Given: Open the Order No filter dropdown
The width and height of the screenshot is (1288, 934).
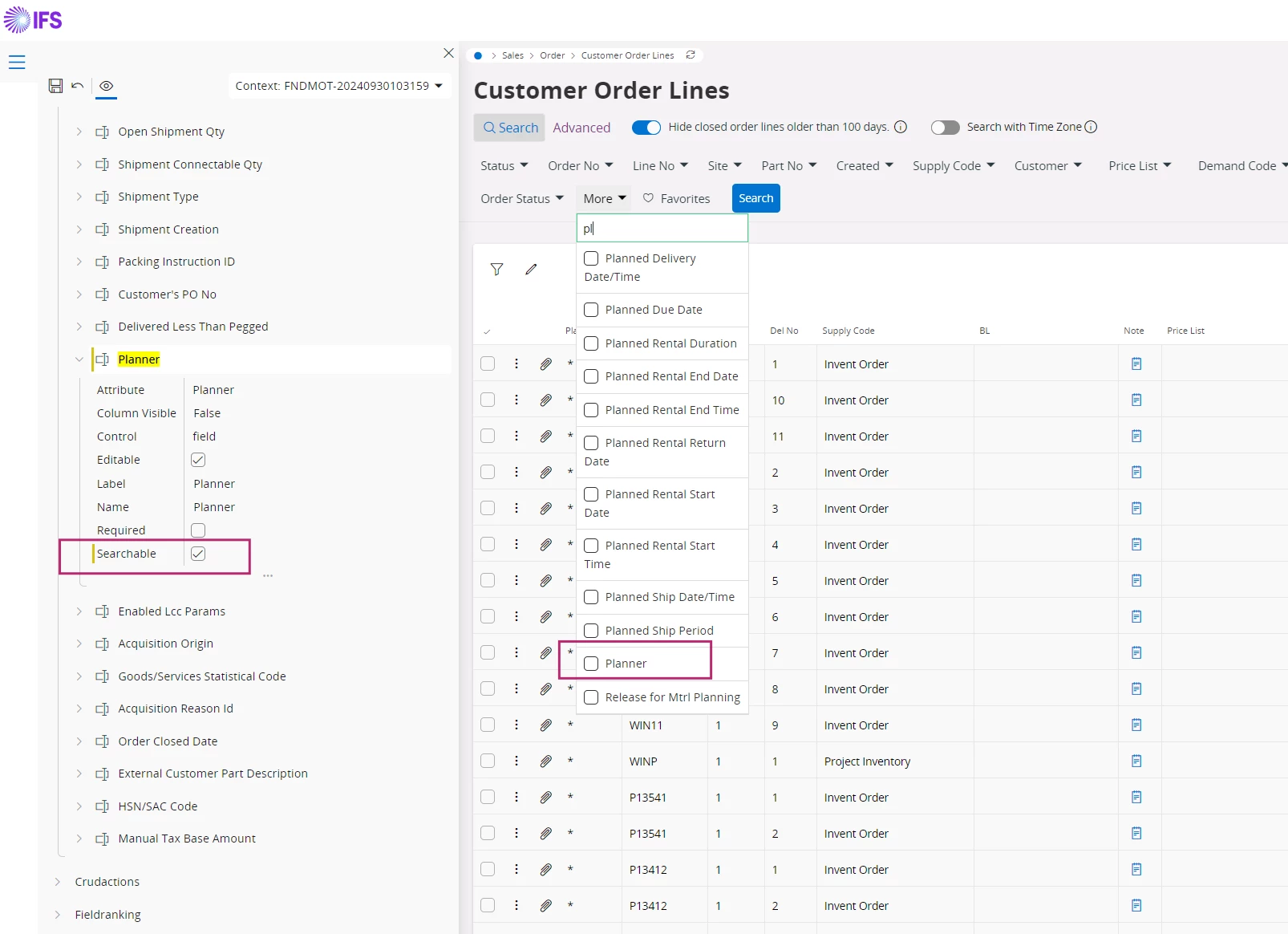Looking at the screenshot, I should (x=581, y=166).
